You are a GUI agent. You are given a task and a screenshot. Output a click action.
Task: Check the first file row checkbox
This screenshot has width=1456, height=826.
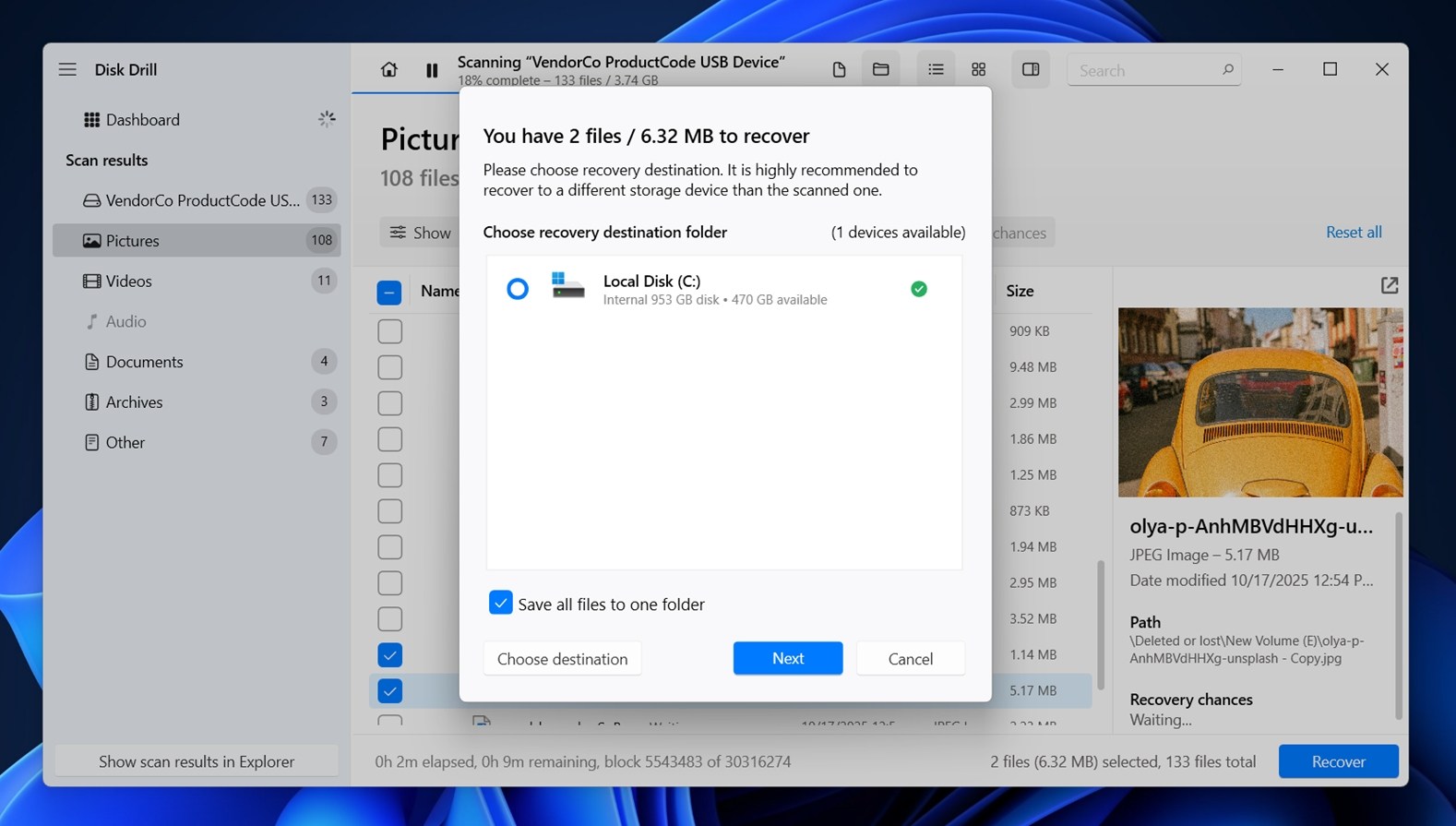[389, 331]
